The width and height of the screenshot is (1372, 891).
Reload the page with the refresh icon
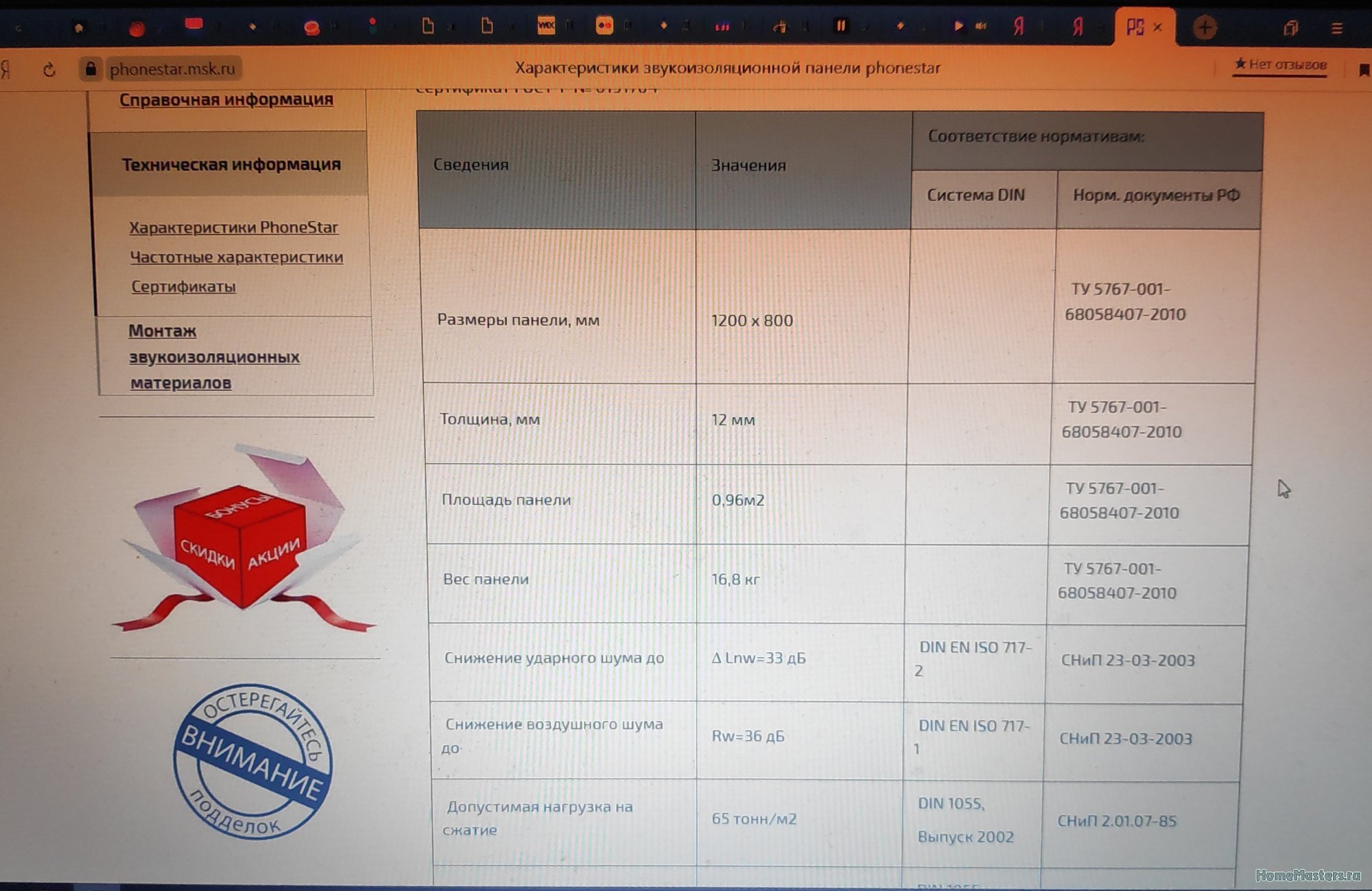pos(49,69)
